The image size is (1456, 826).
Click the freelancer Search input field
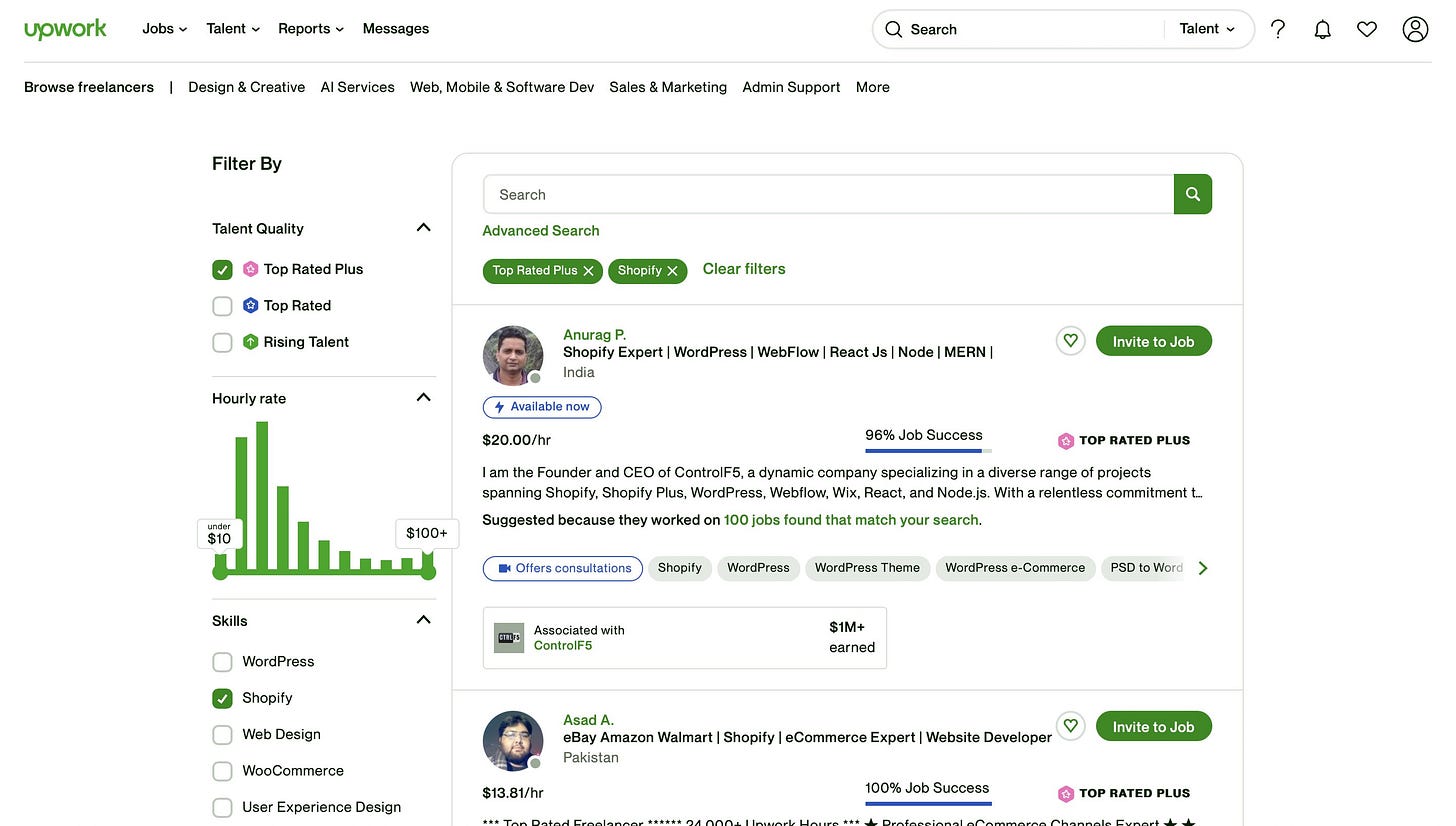828,194
